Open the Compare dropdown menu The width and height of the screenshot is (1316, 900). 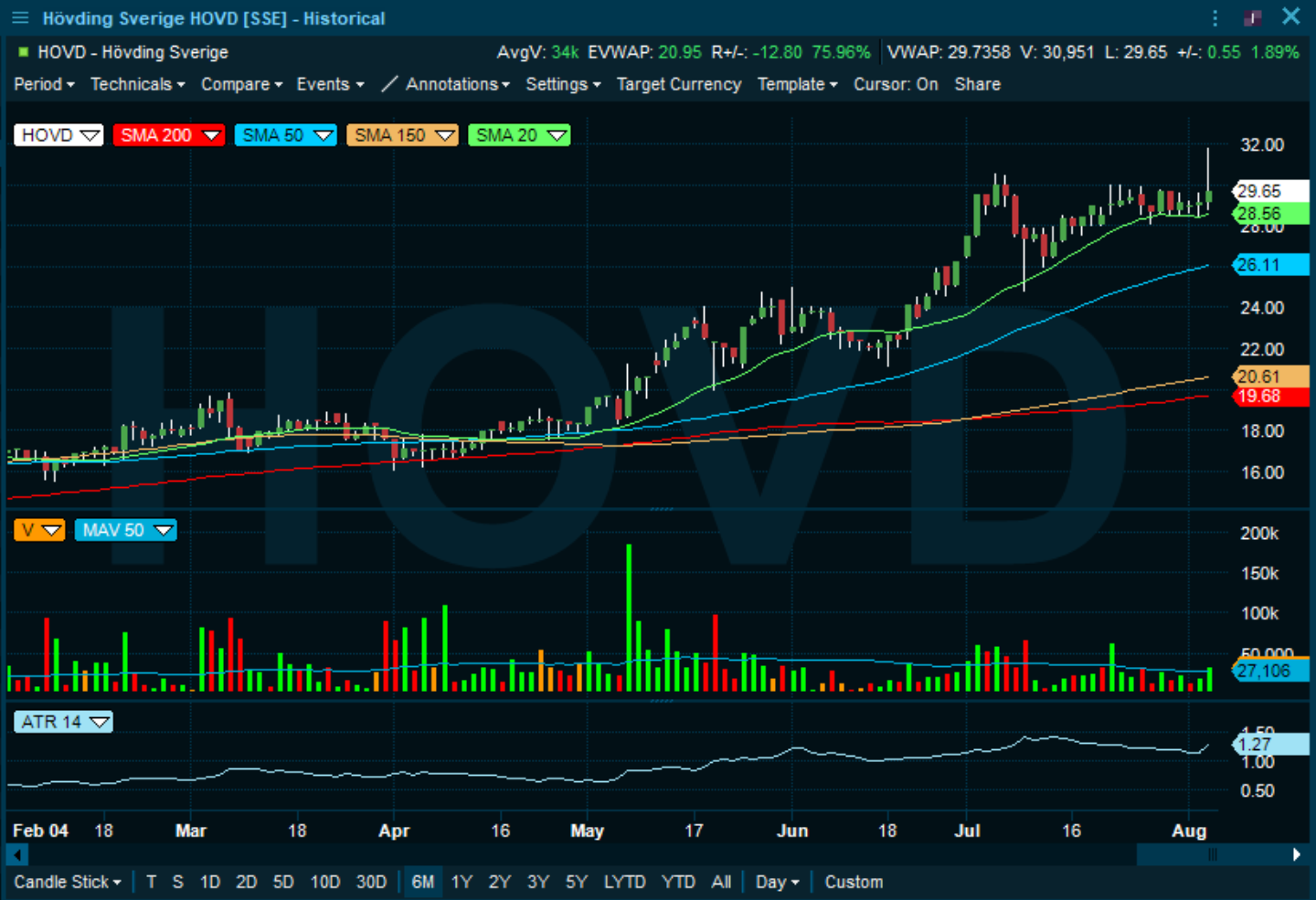click(x=241, y=84)
